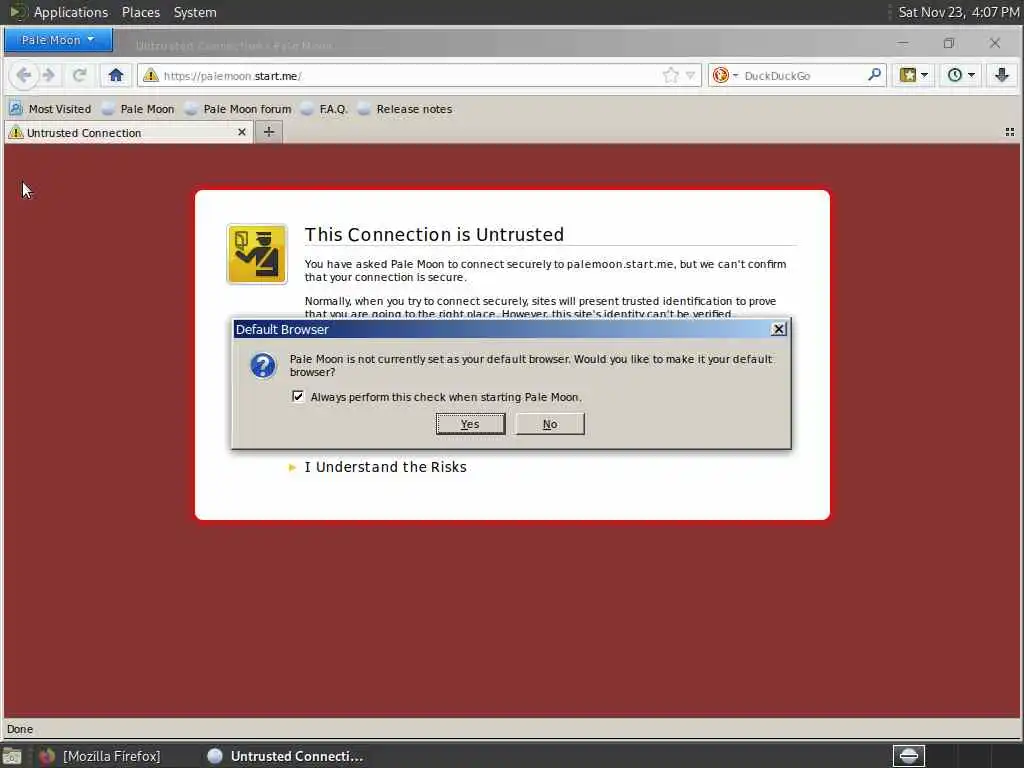
Task: Bookmark this page with the star icon
Action: click(x=671, y=75)
